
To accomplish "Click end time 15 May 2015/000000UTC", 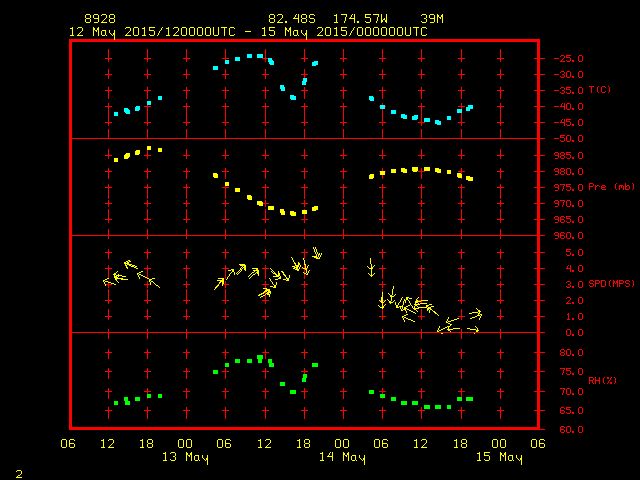I will [x=344, y=32].
